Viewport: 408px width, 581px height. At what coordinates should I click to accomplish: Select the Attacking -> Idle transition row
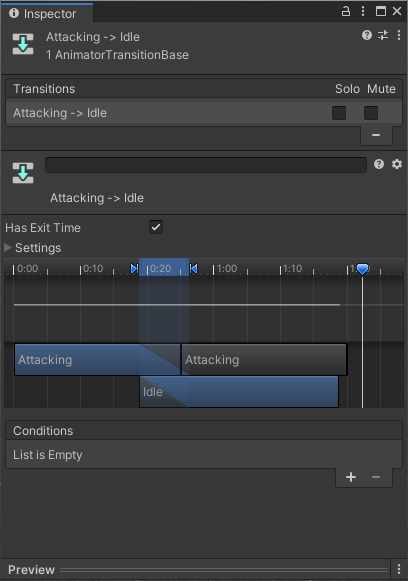tap(204, 113)
